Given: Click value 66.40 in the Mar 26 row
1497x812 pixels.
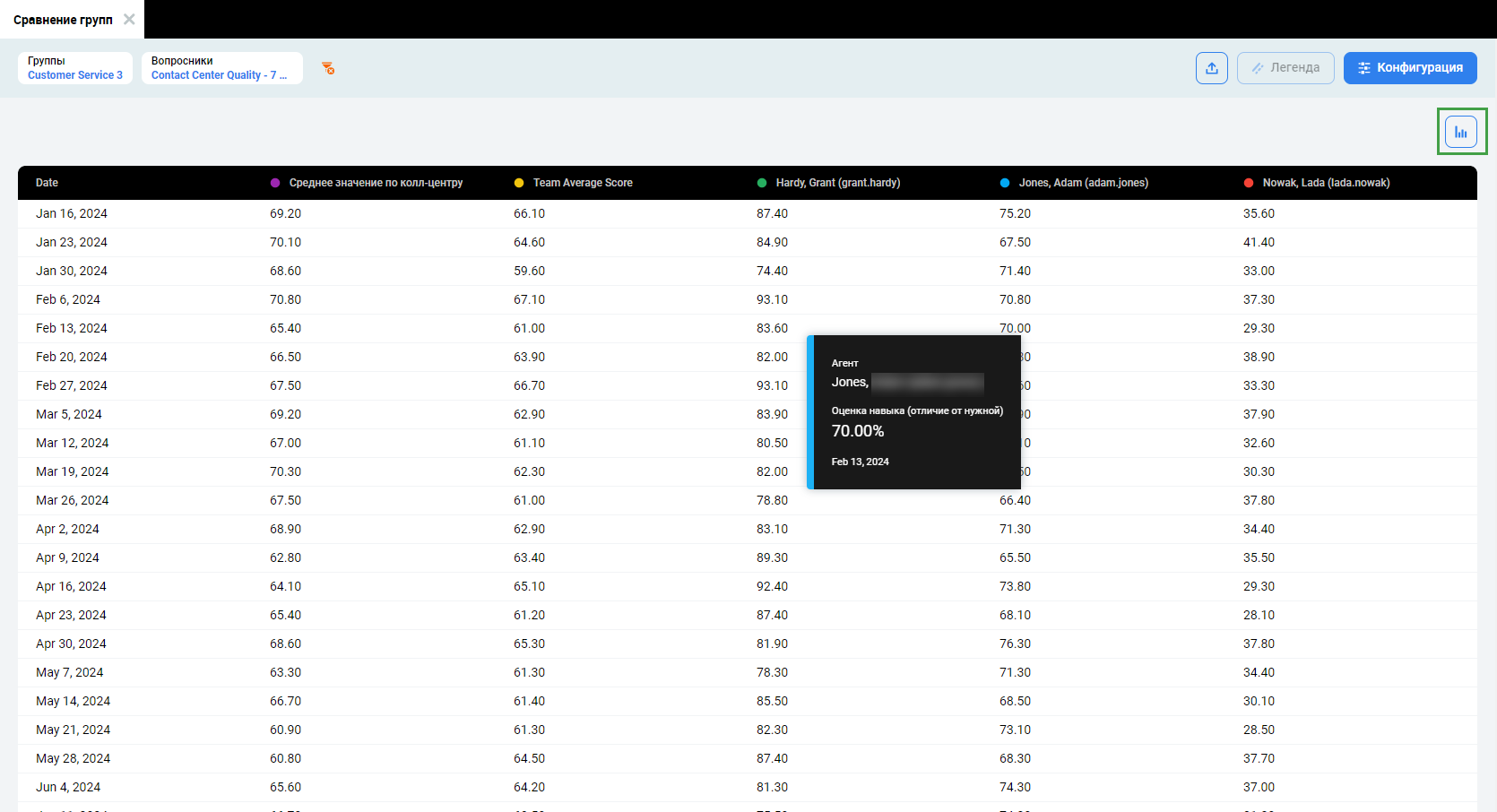Looking at the screenshot, I should click(x=1015, y=500).
